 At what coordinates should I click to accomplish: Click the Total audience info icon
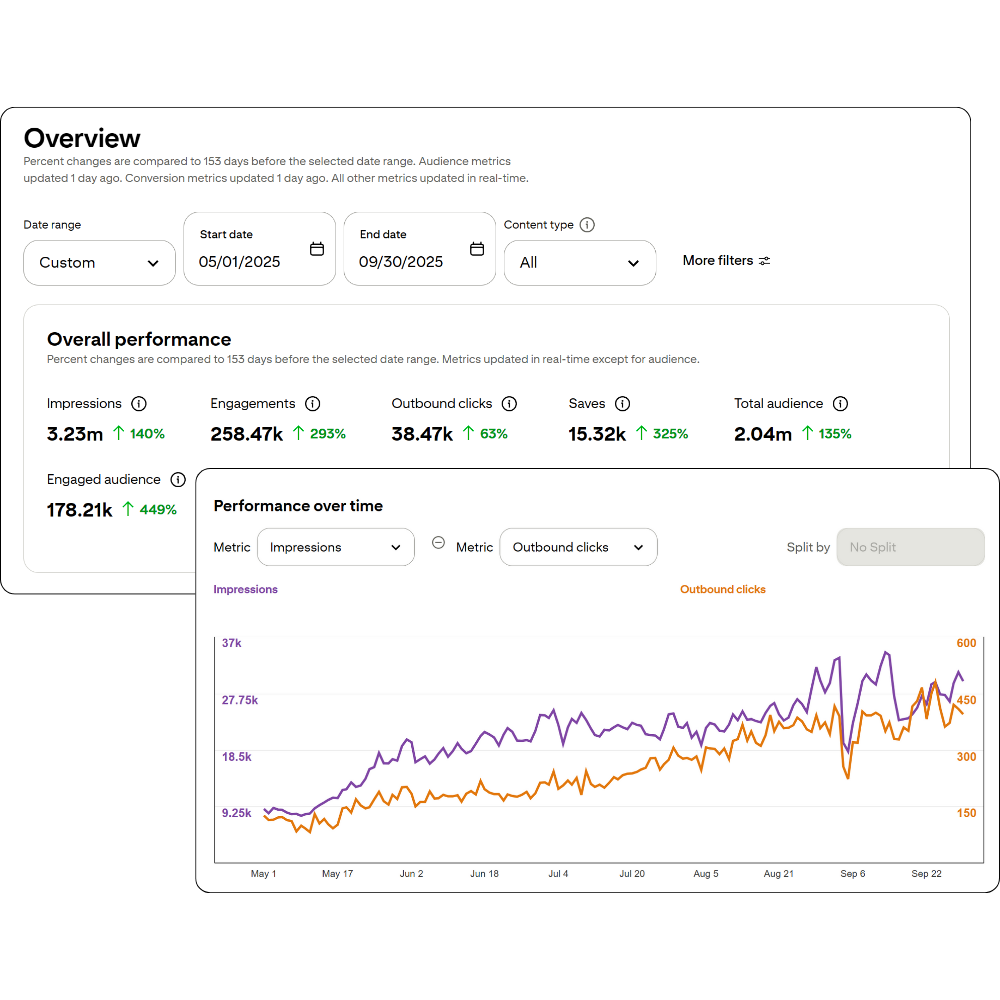(840, 403)
